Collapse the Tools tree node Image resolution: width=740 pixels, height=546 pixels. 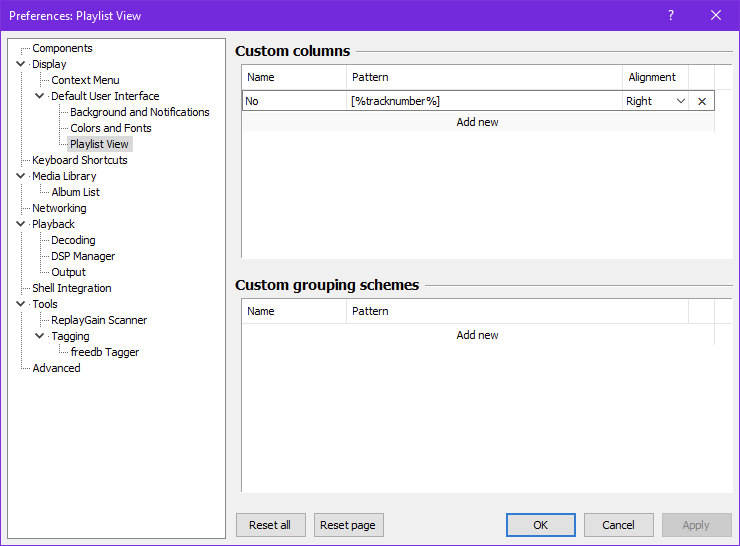(20, 303)
